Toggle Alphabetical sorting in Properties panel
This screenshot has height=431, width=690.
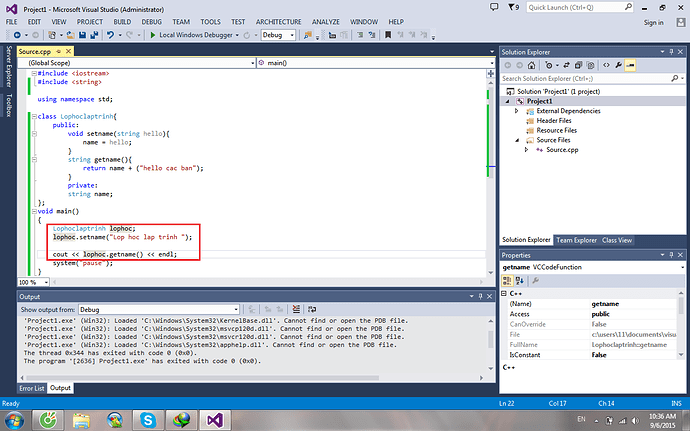coord(518,282)
